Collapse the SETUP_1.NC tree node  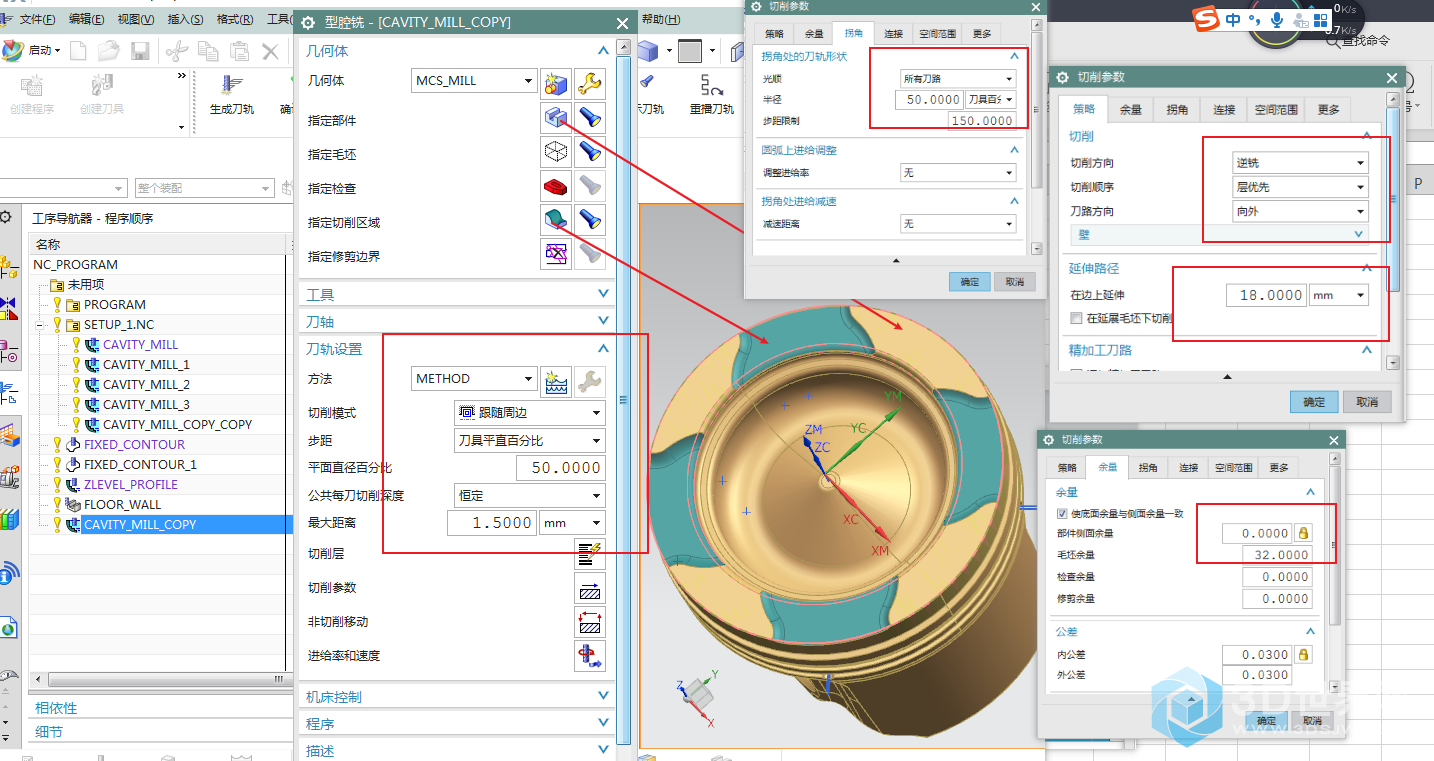[39, 325]
